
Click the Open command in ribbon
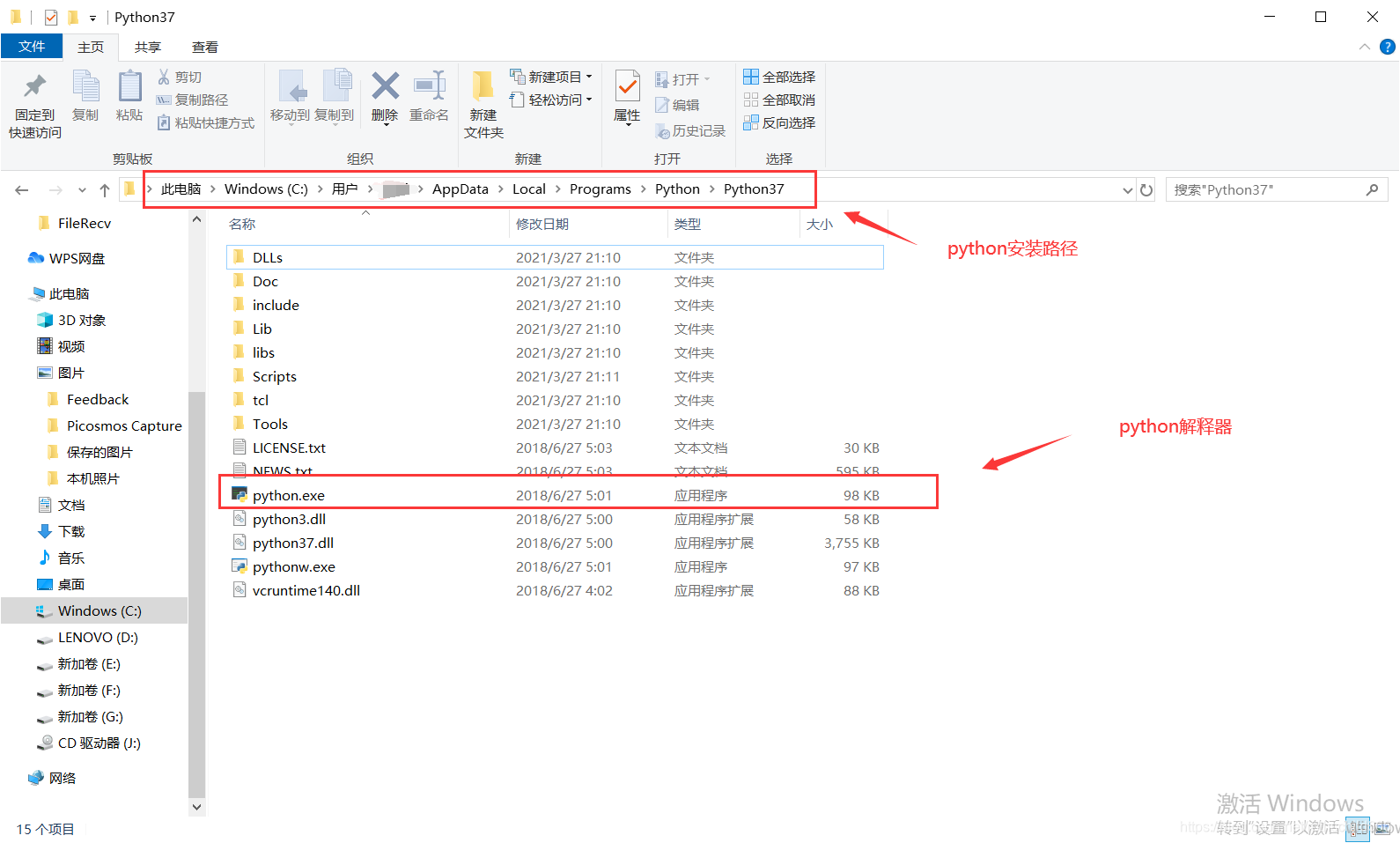point(682,80)
